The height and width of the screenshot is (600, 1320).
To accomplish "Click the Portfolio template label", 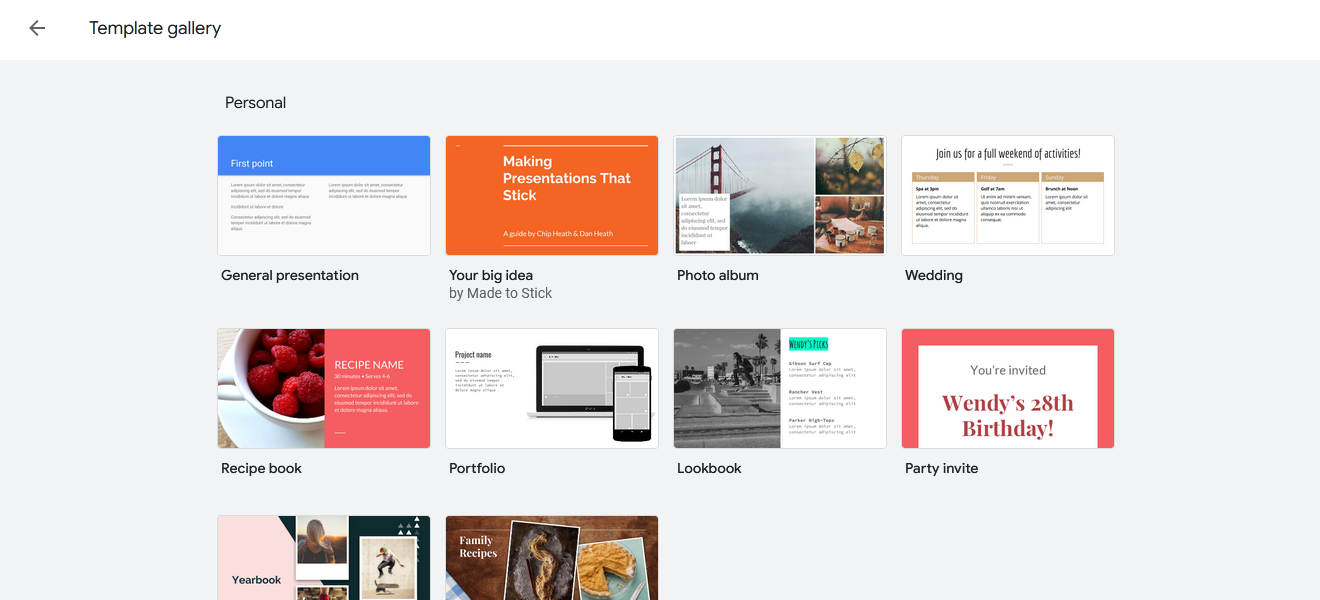I will tap(477, 467).
